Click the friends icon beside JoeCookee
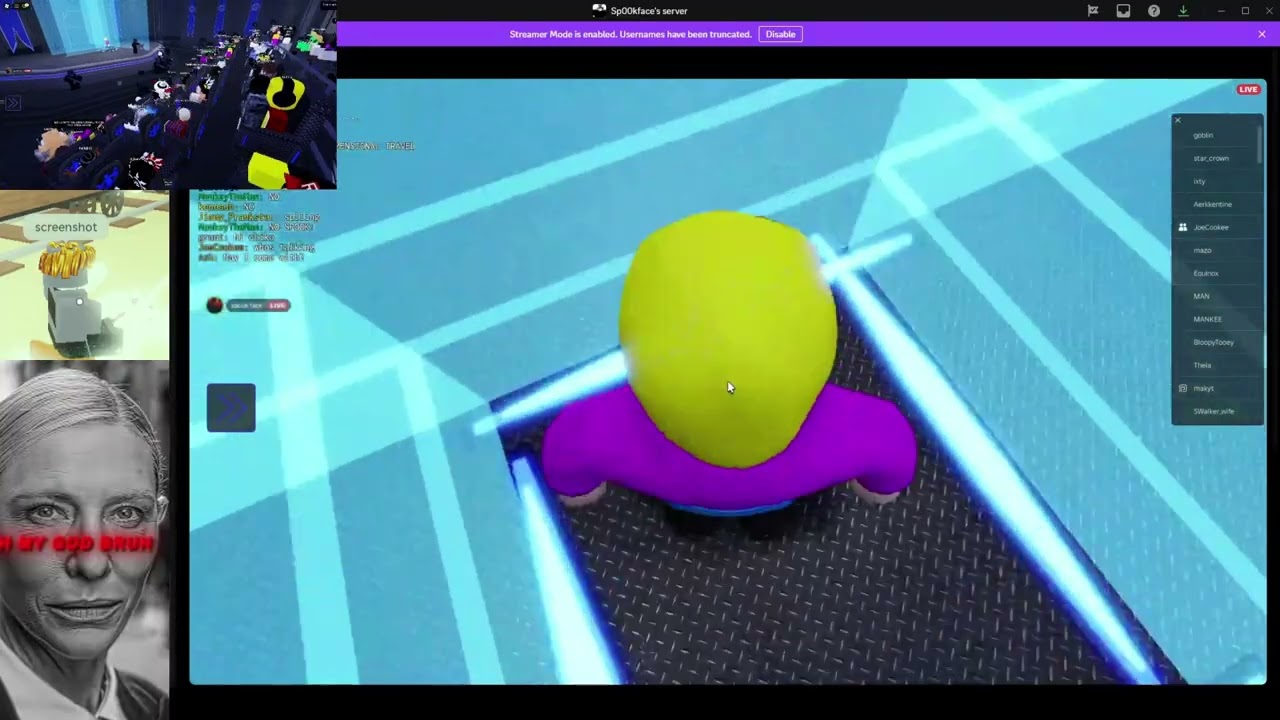Image resolution: width=1280 pixels, height=720 pixels. point(1182,227)
